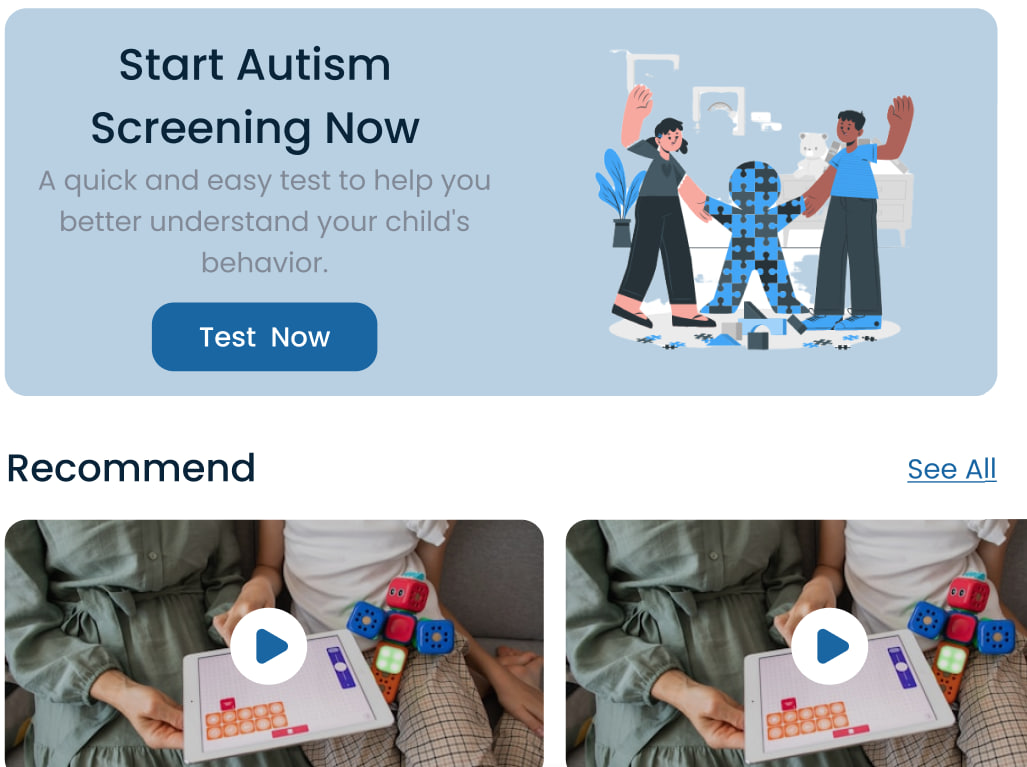
Task: Play the second recommended video
Action: tap(830, 646)
